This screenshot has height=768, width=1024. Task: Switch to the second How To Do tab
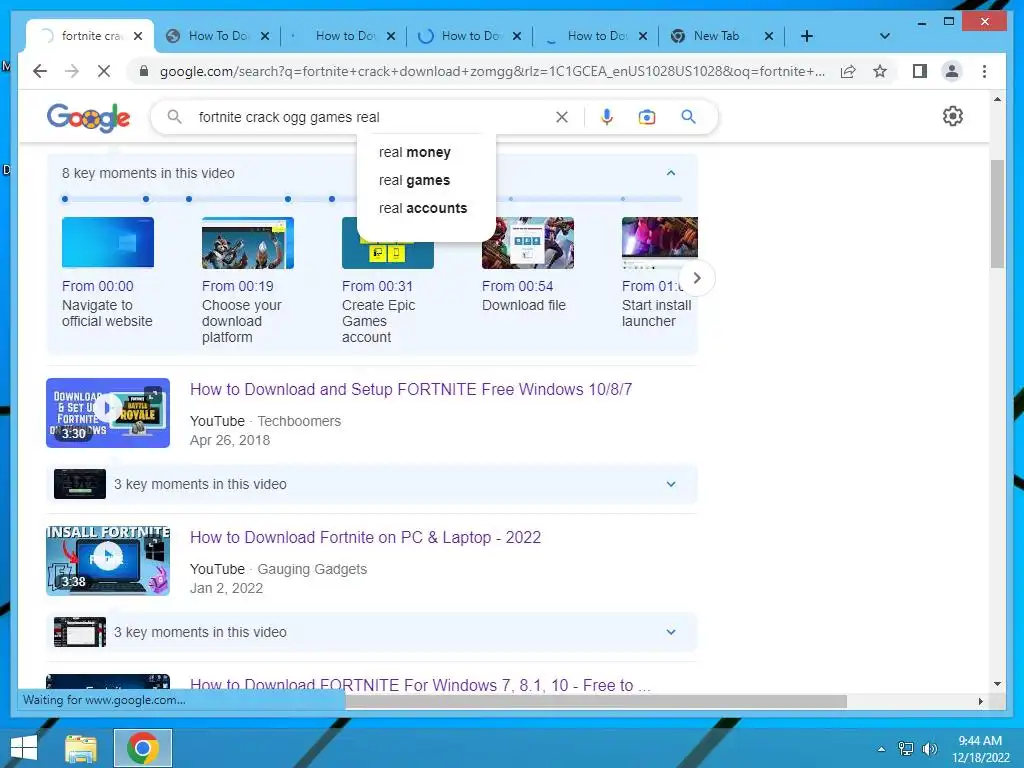click(217, 36)
